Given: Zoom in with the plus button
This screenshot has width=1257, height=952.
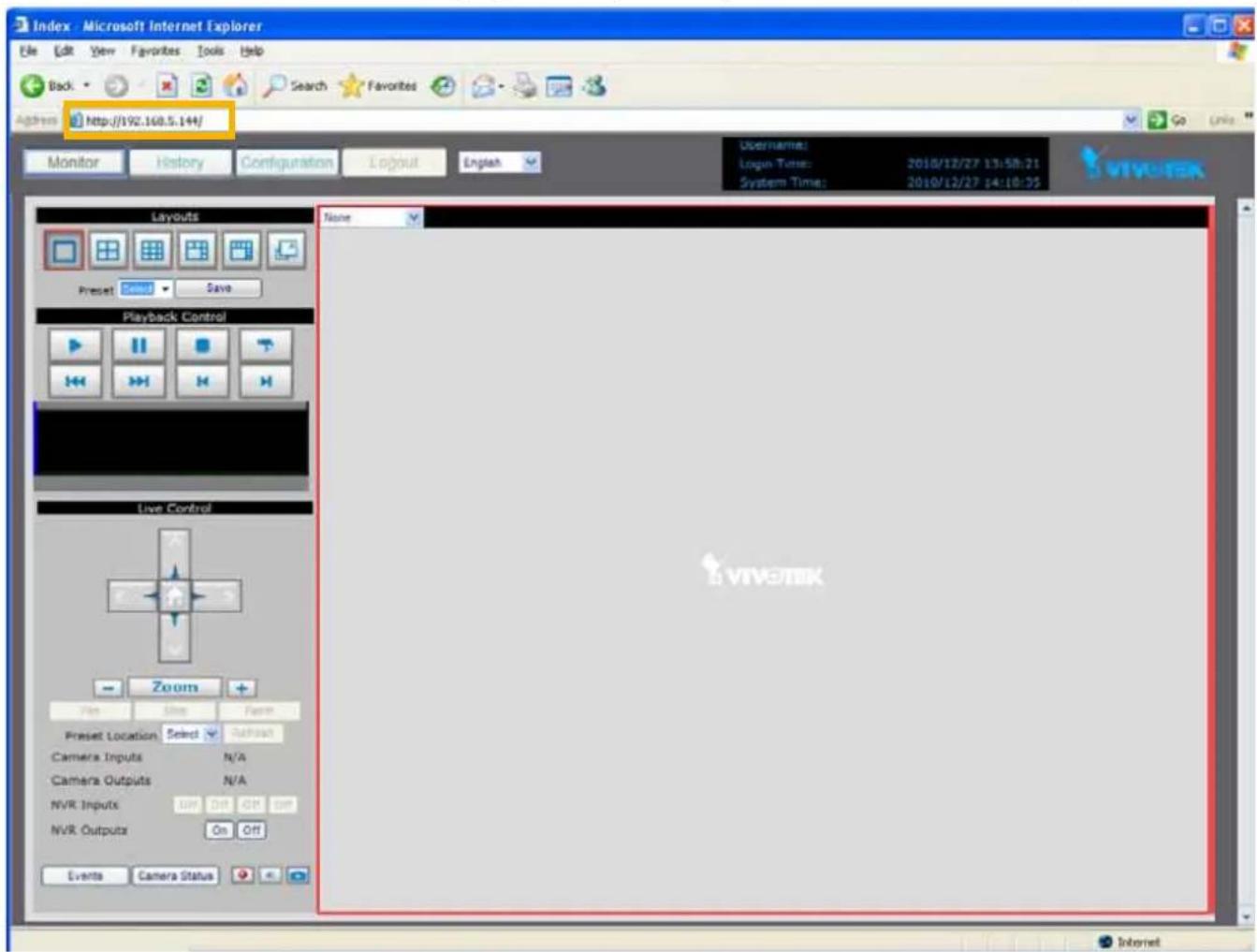Looking at the screenshot, I should pos(241,688).
